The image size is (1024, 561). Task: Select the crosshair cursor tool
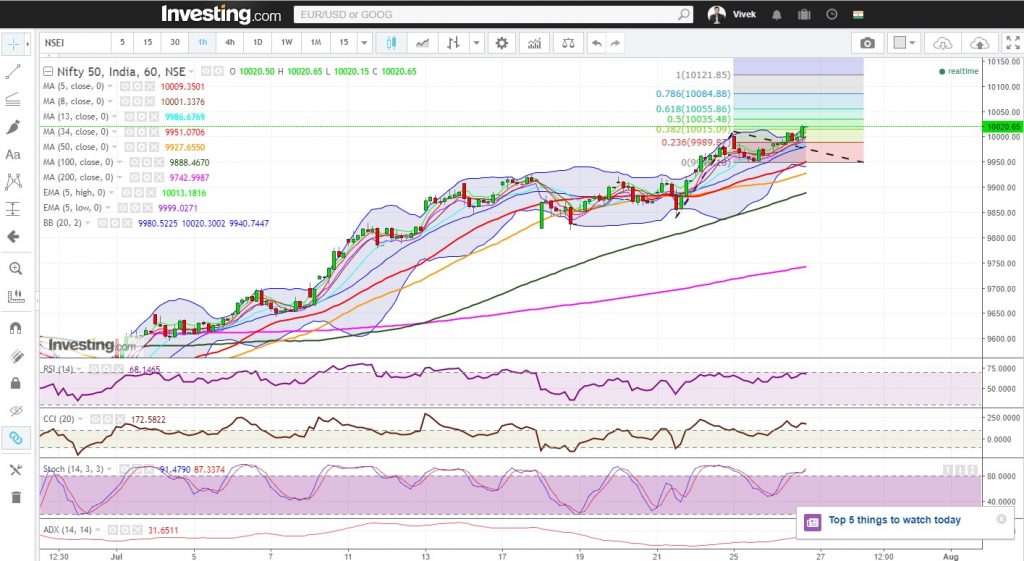(x=12, y=44)
